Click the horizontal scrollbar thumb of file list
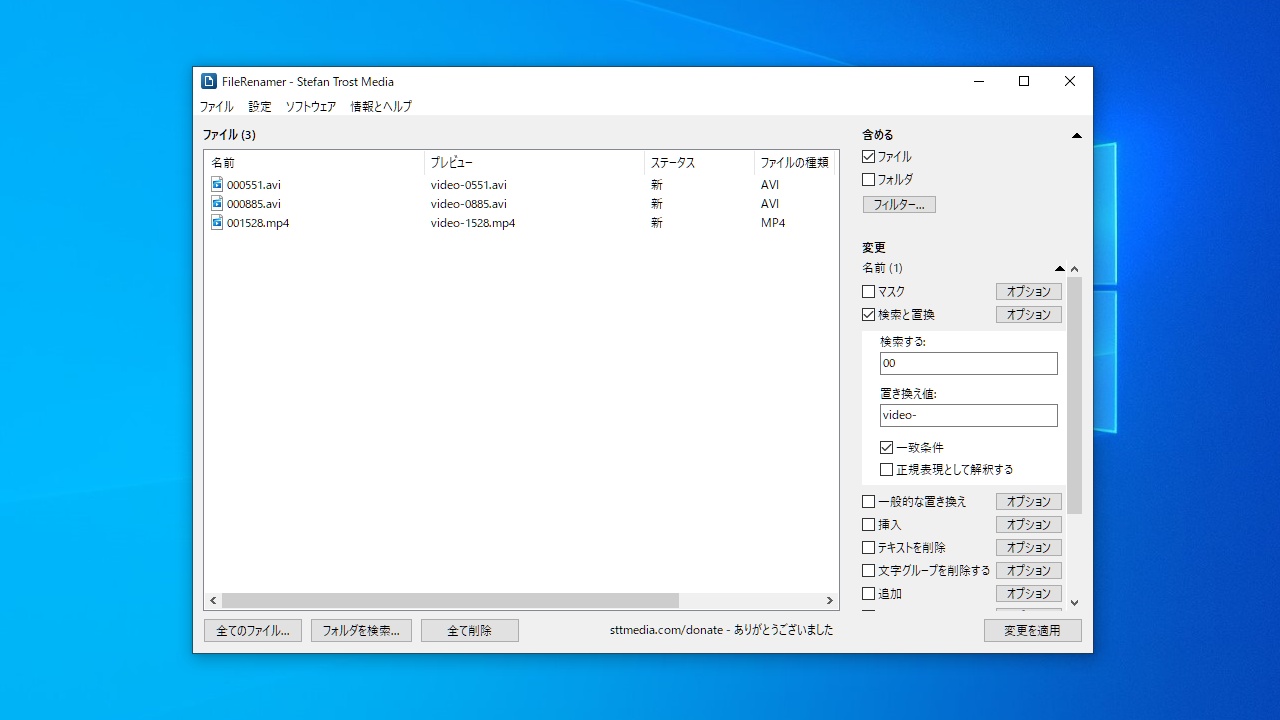Image resolution: width=1280 pixels, height=720 pixels. [450, 601]
